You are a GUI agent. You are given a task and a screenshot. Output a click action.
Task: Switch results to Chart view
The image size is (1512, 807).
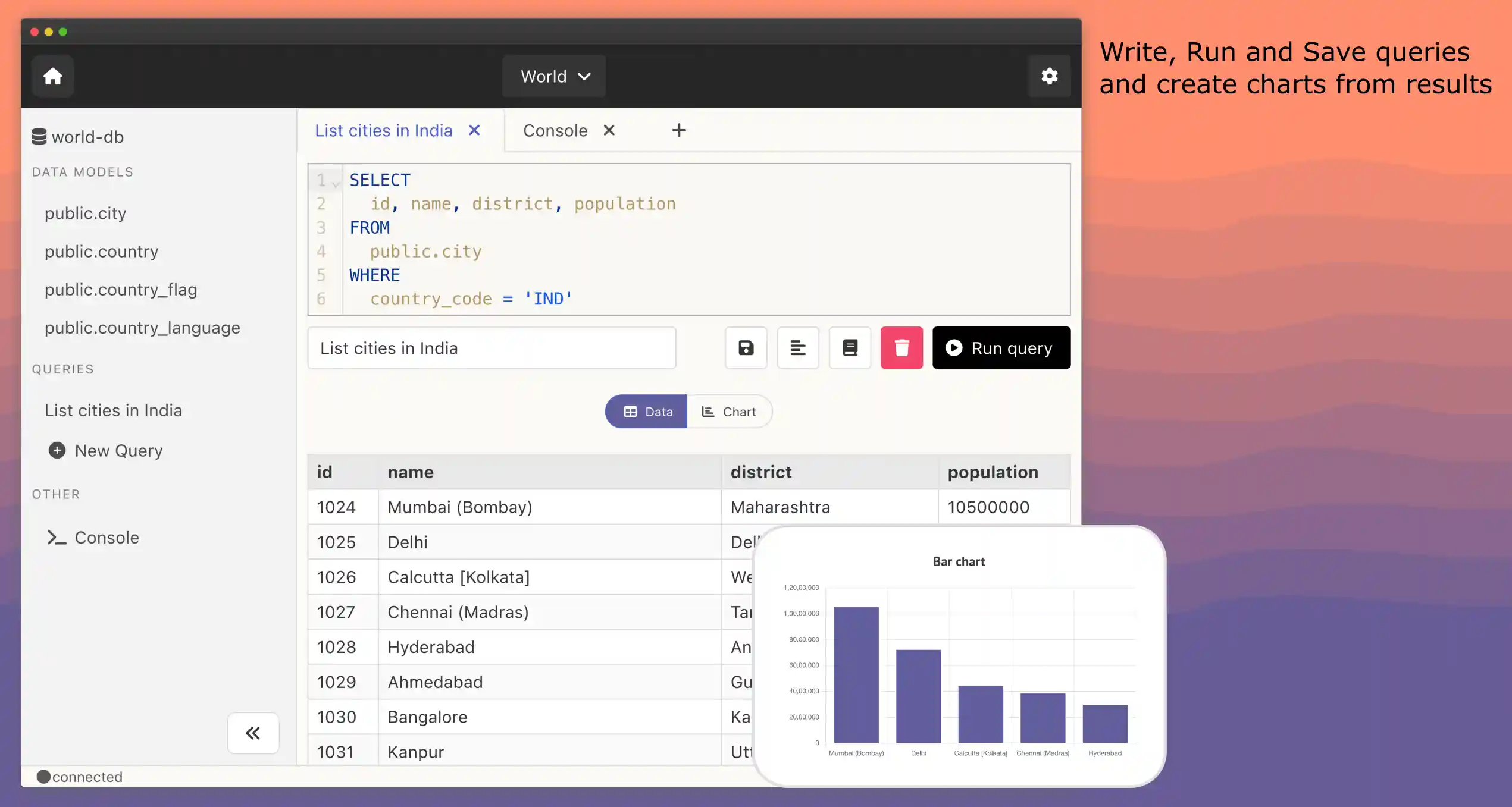click(729, 411)
